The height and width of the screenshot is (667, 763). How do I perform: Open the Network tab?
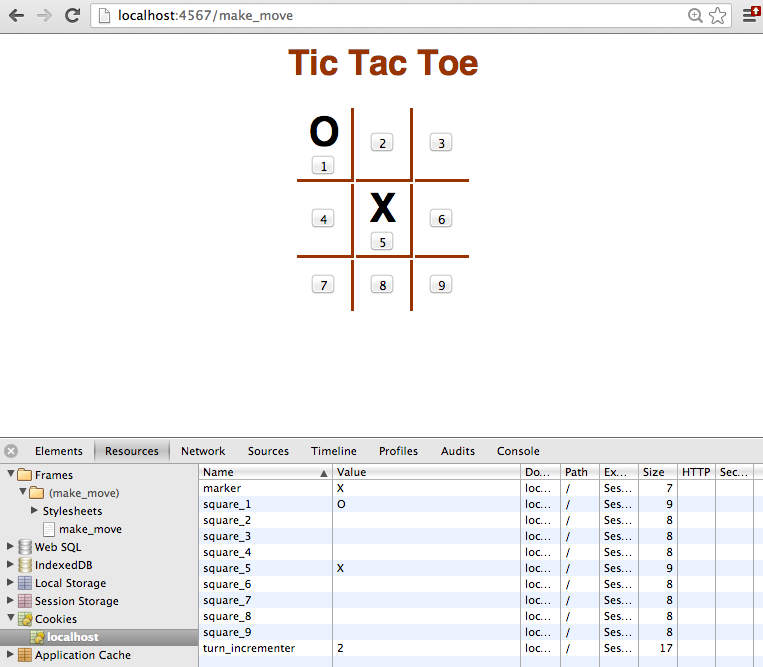point(203,451)
